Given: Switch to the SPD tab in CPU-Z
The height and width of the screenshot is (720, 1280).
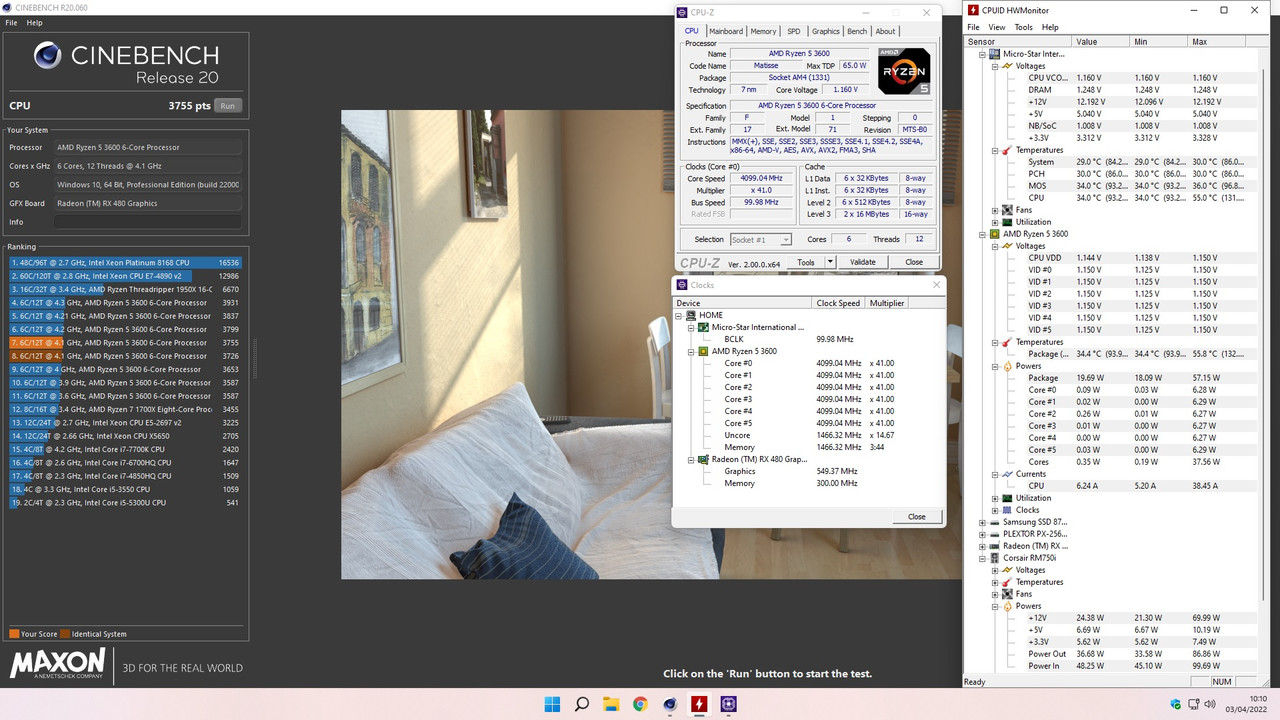Looking at the screenshot, I should (793, 31).
